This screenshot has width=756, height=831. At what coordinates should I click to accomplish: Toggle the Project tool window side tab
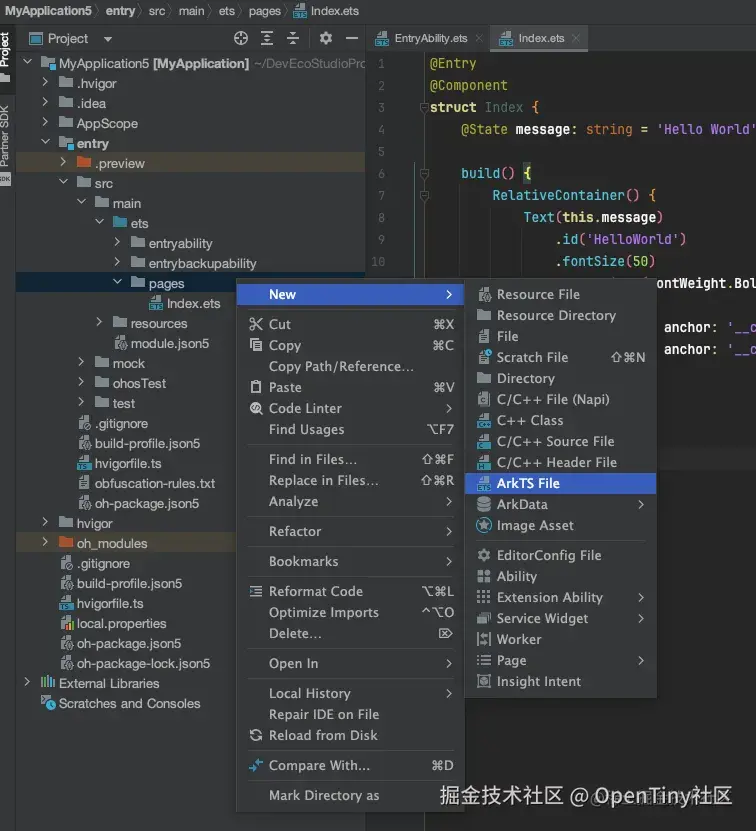coord(5,56)
